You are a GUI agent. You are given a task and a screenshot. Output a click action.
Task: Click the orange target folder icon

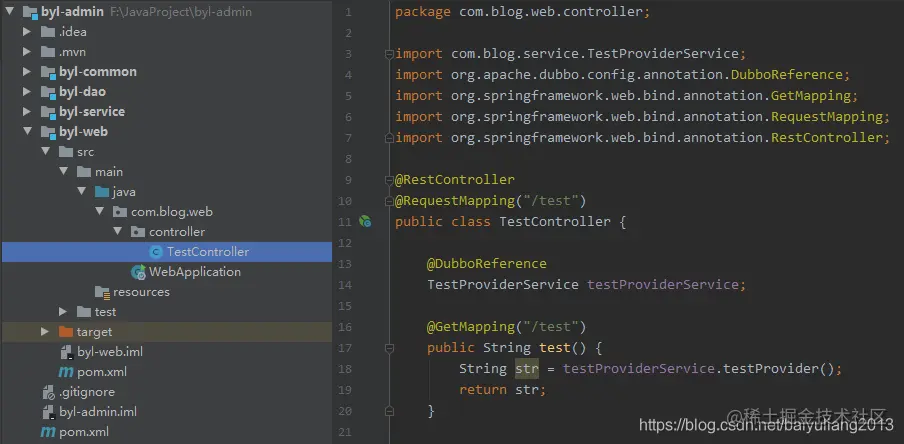pyautogui.click(x=66, y=332)
